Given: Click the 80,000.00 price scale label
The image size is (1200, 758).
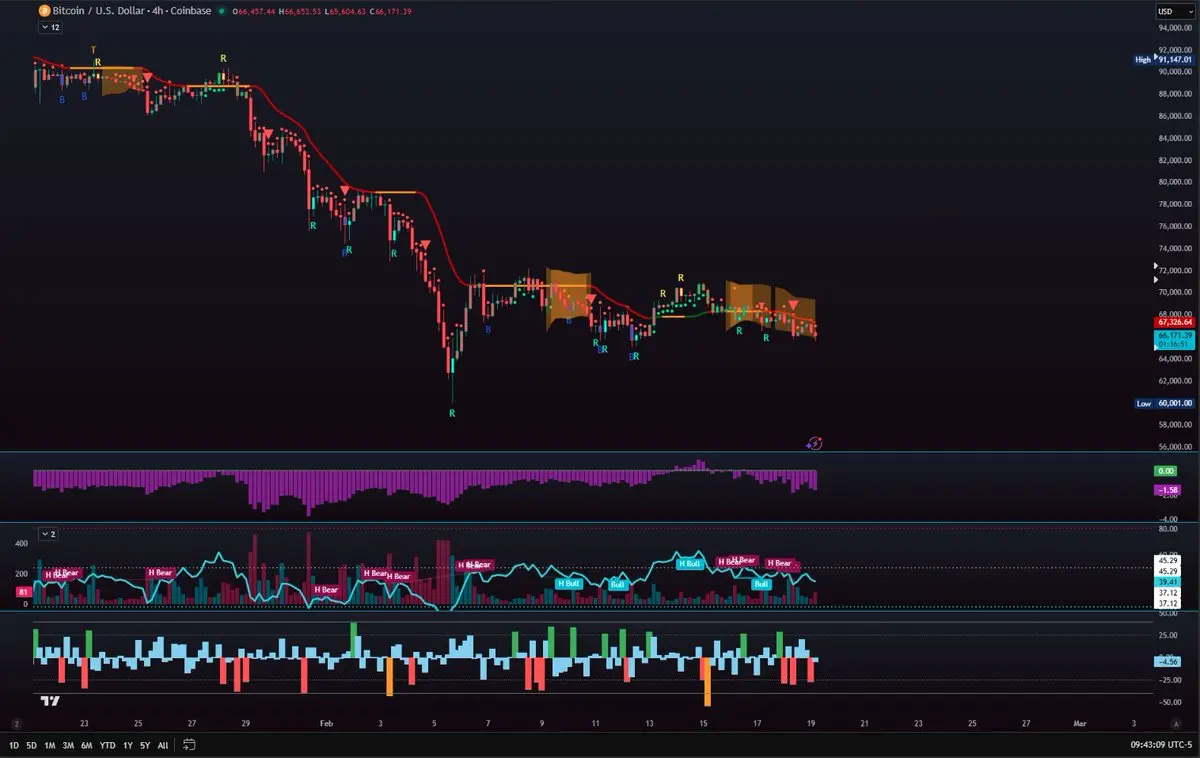Looking at the screenshot, I should pyautogui.click(x=1175, y=182).
